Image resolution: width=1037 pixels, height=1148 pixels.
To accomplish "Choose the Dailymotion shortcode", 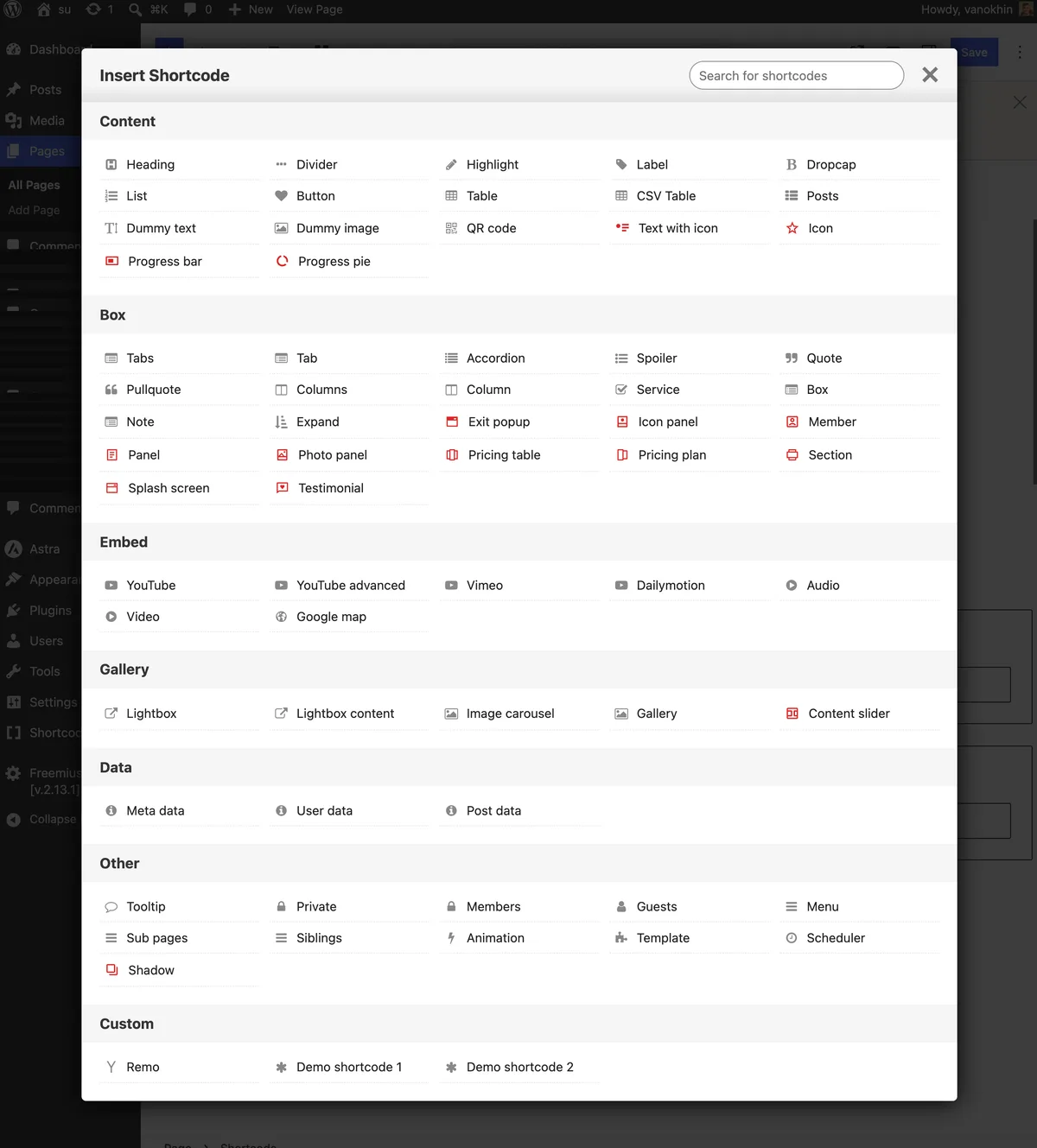I will [690, 585].
